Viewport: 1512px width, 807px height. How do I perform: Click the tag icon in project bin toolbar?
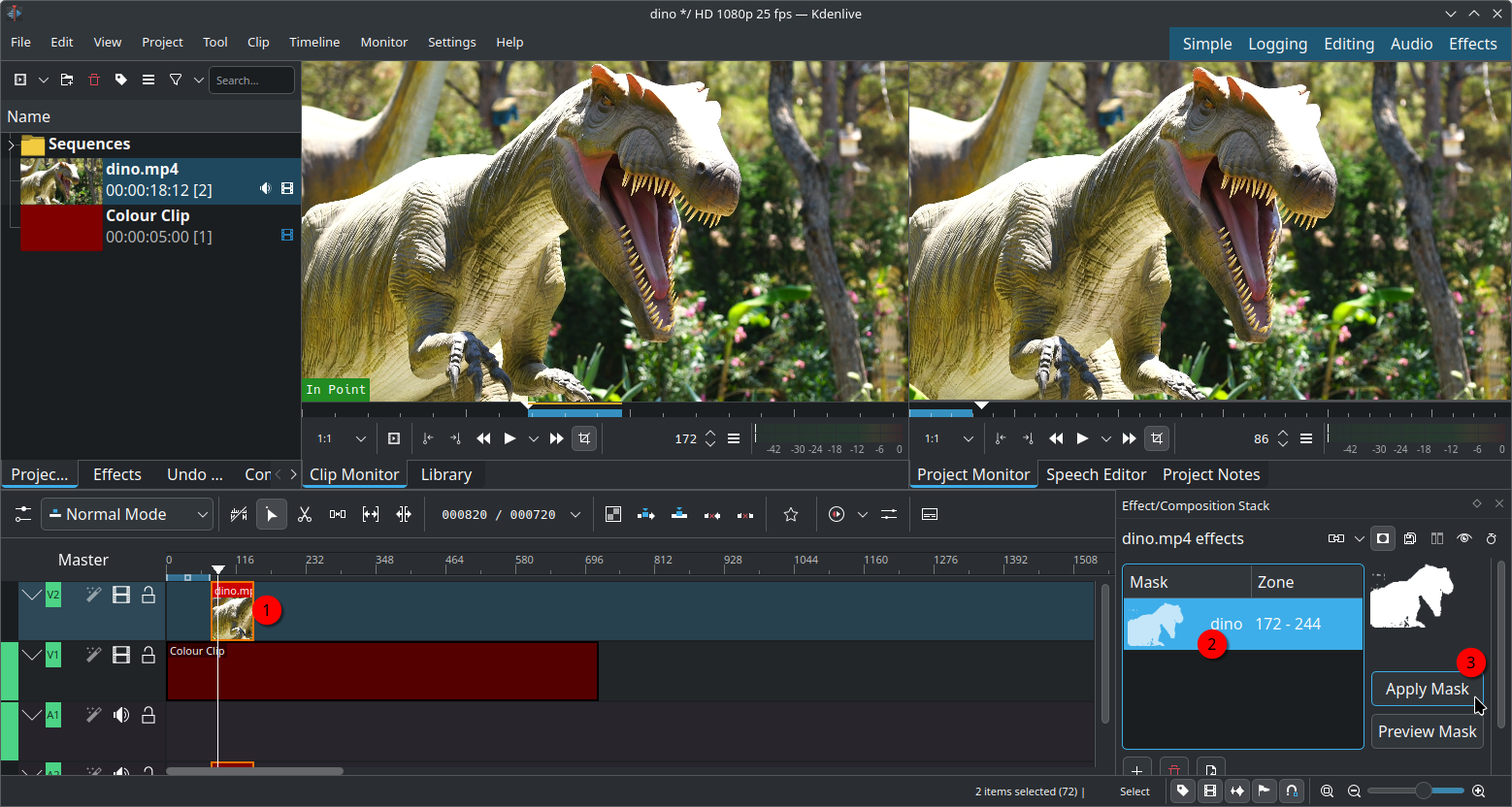tap(121, 80)
